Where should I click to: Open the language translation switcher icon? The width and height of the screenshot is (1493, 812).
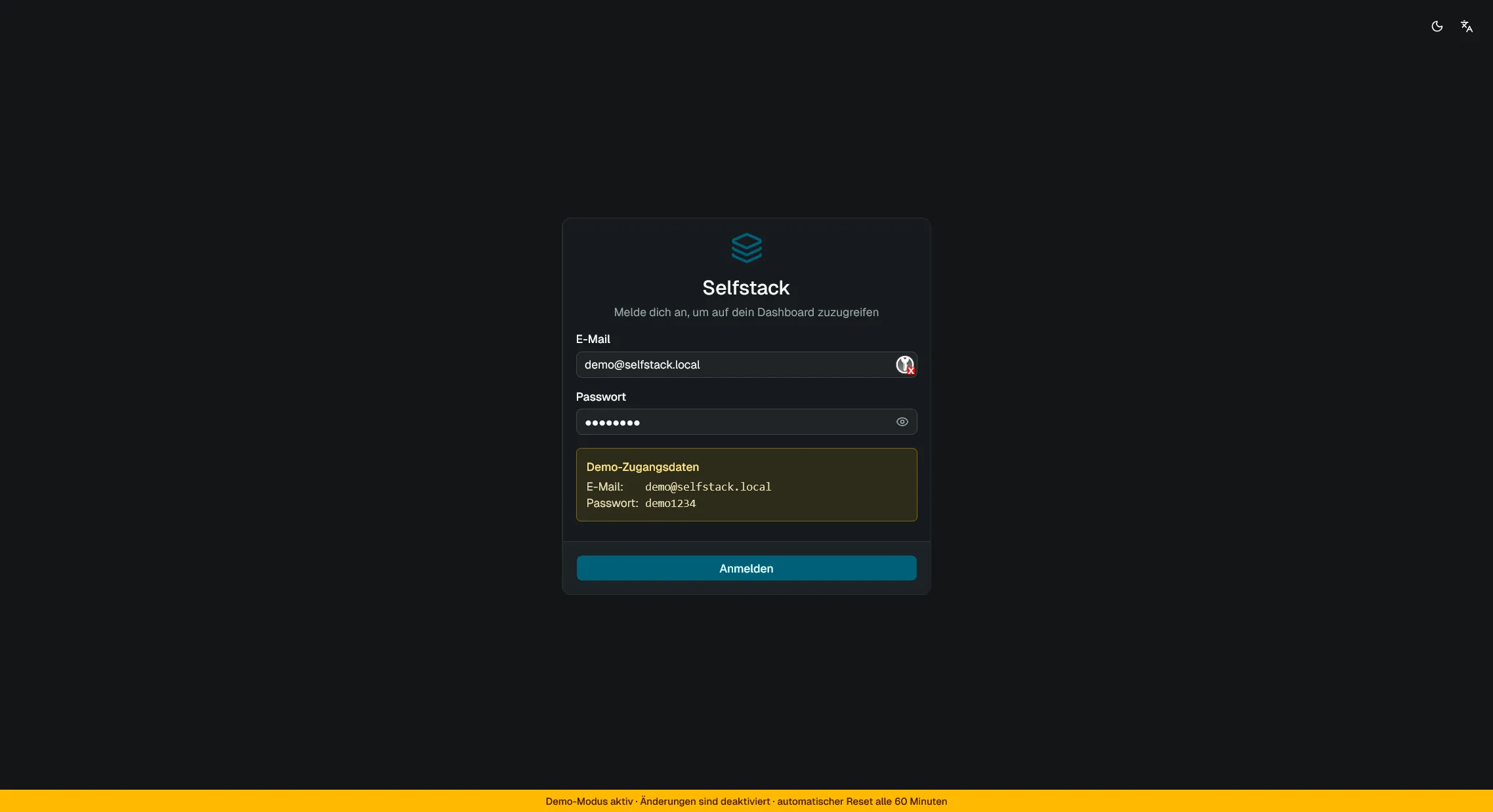coord(1467,26)
